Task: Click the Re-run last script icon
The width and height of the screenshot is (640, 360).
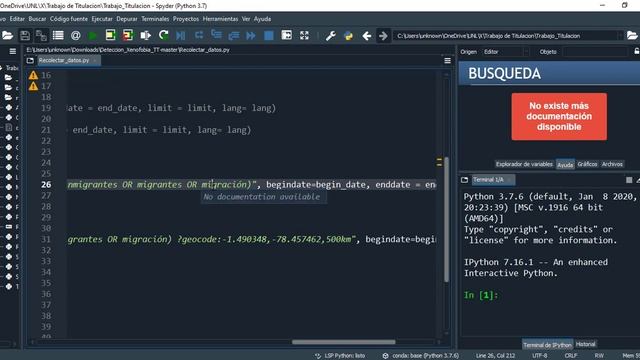Action: pos(164,36)
